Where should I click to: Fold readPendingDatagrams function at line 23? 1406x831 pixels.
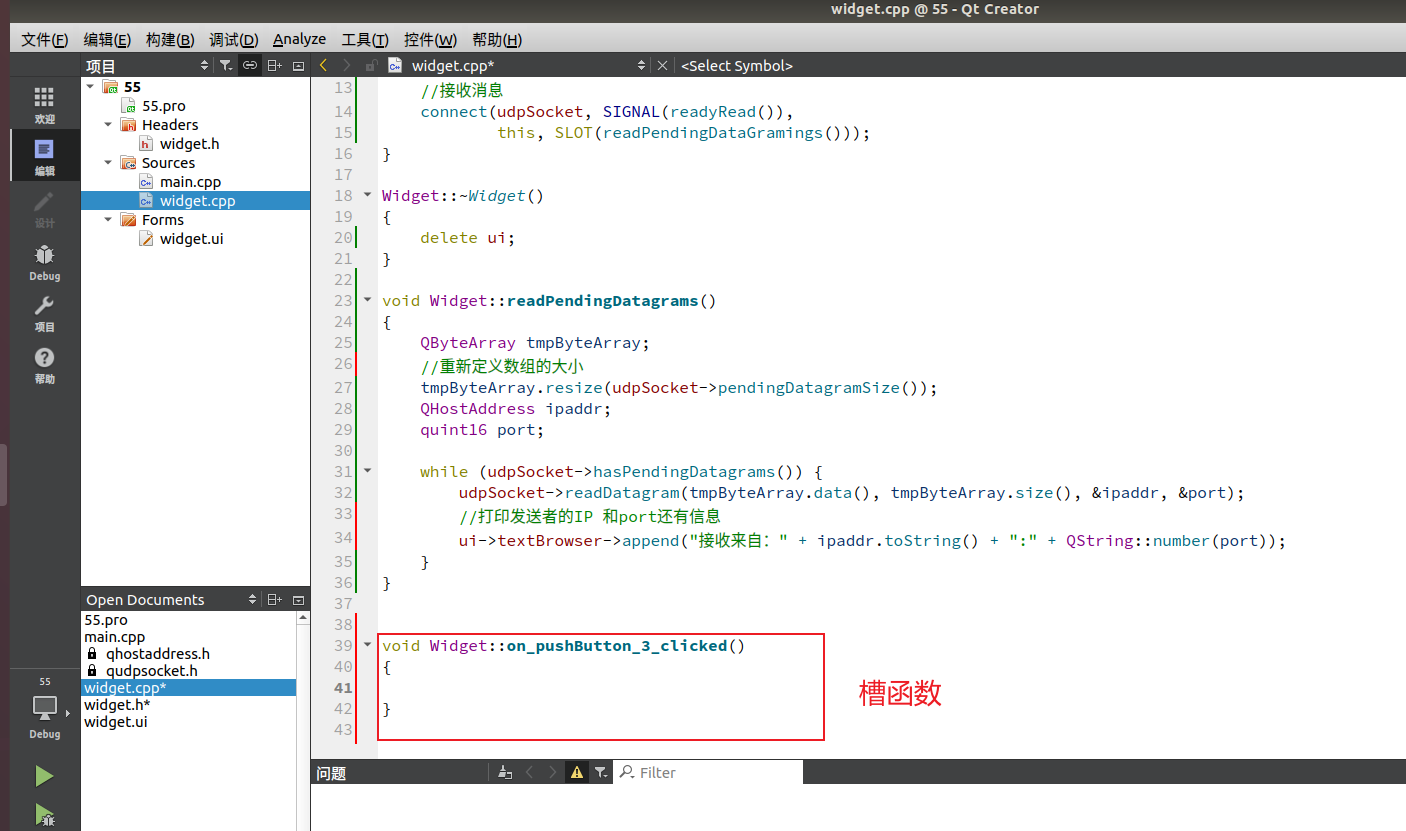click(367, 300)
